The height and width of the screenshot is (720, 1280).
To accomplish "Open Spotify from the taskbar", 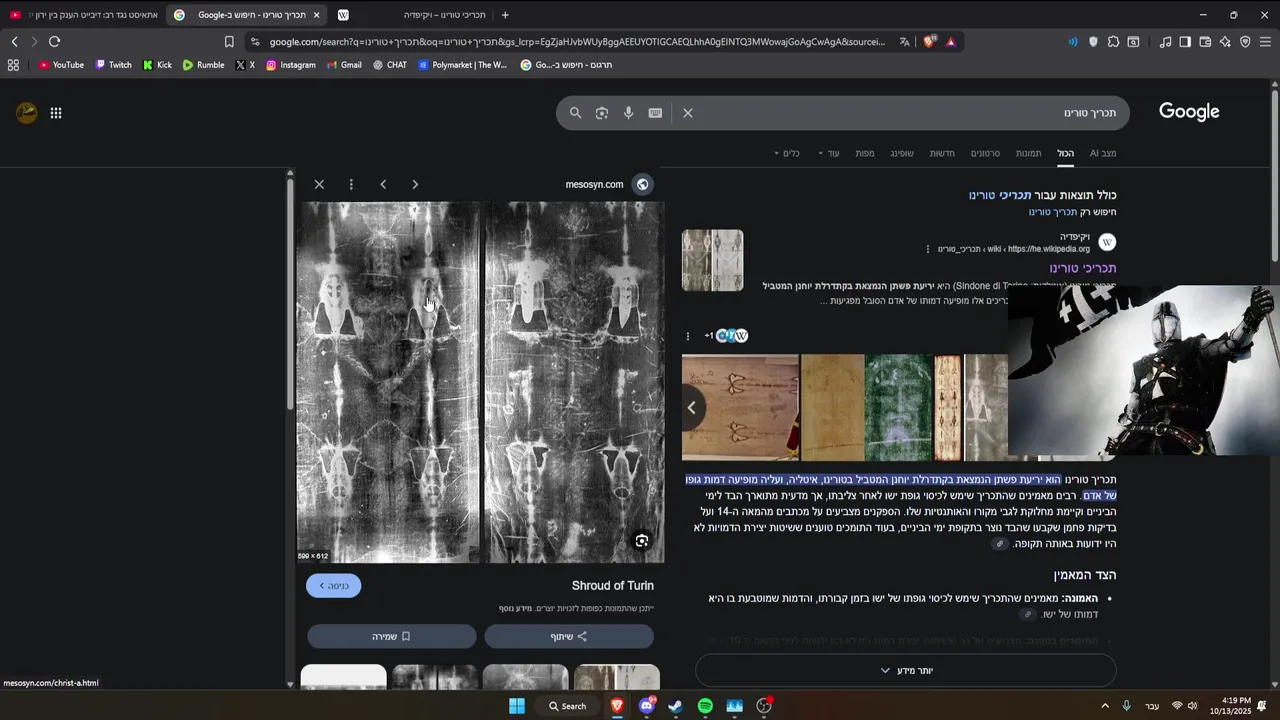I will coord(705,706).
